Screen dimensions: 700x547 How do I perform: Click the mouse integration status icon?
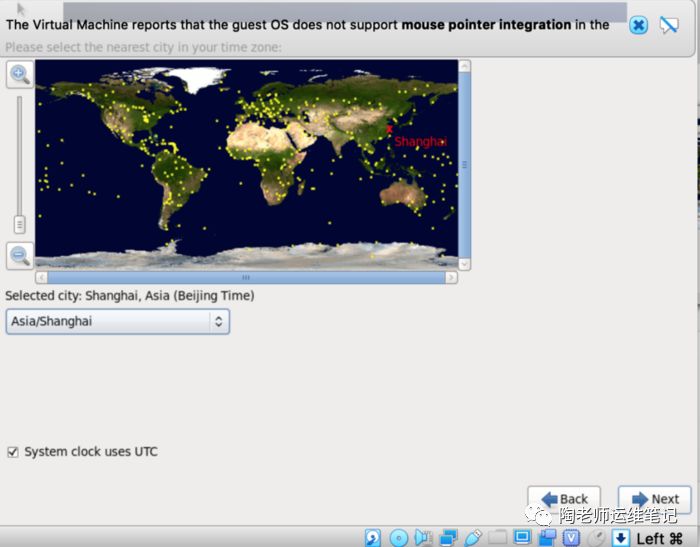(596, 538)
